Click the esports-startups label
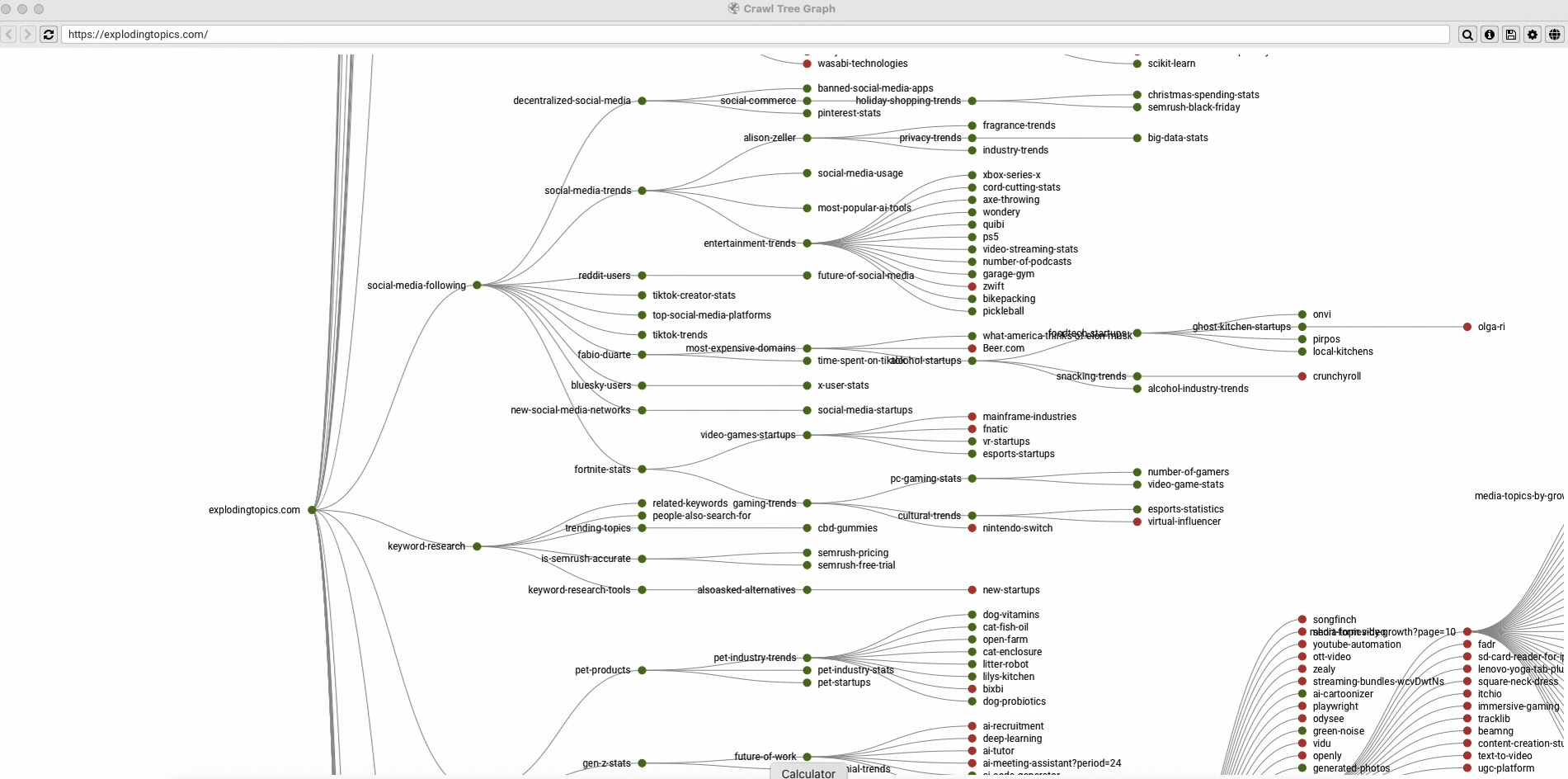 (1019, 454)
